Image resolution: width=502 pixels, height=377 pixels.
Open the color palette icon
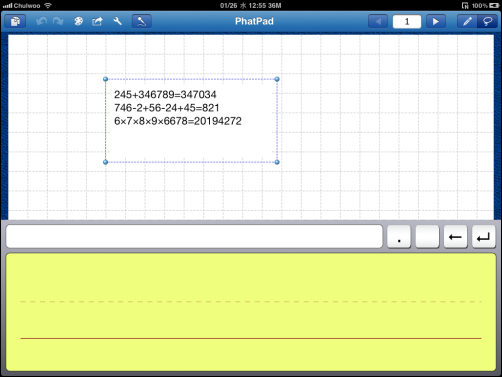coord(78,22)
